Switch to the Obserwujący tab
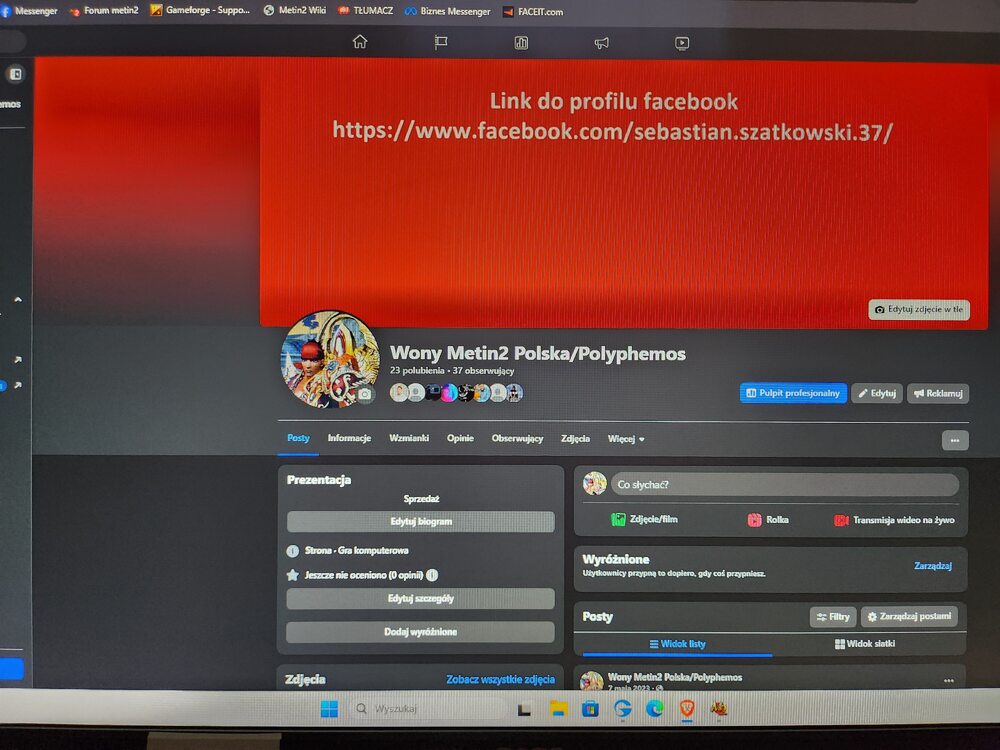Screen dimensions: 1000x750 point(517,439)
